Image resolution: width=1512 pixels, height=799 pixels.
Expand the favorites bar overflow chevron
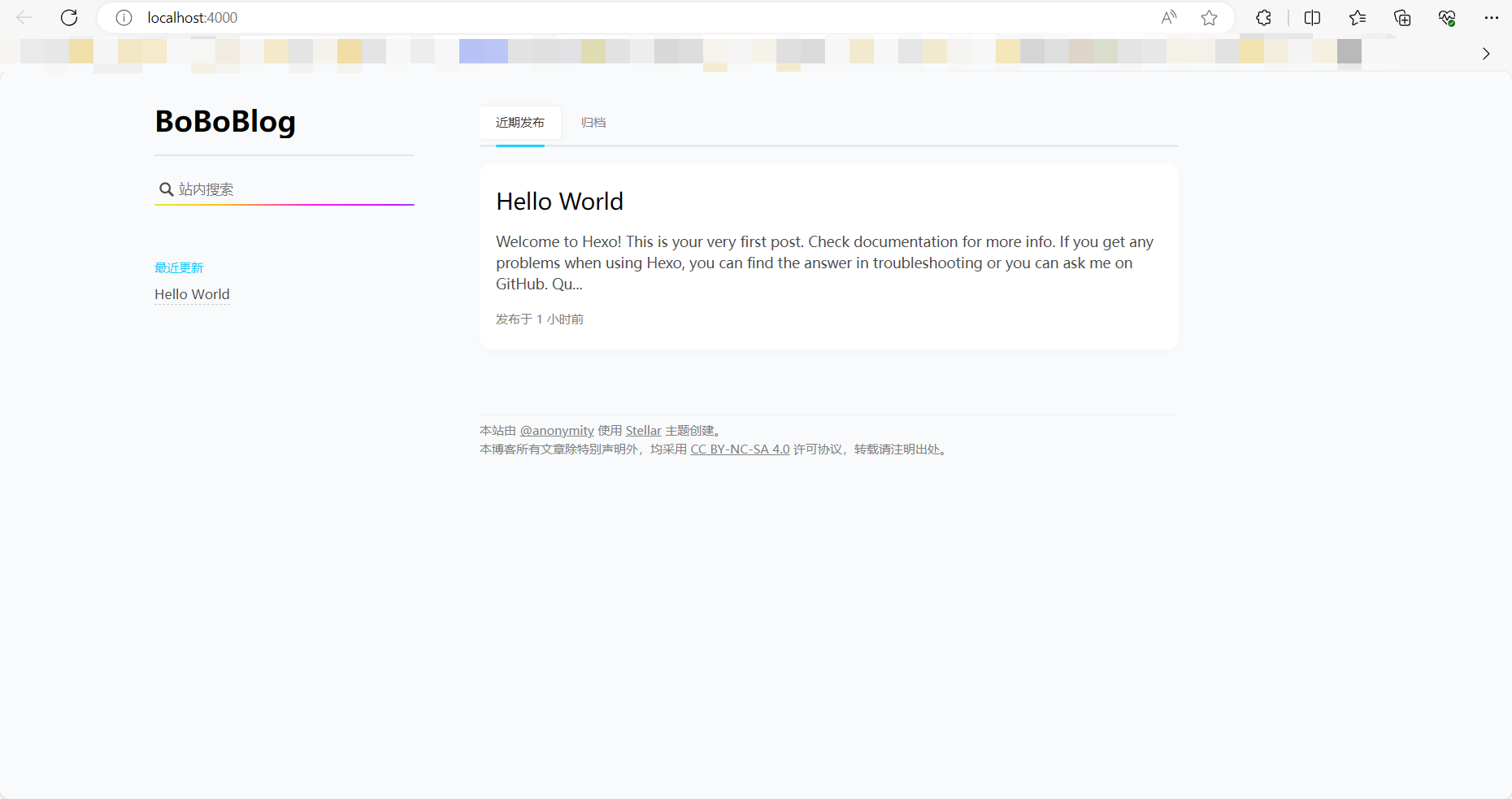click(x=1486, y=54)
